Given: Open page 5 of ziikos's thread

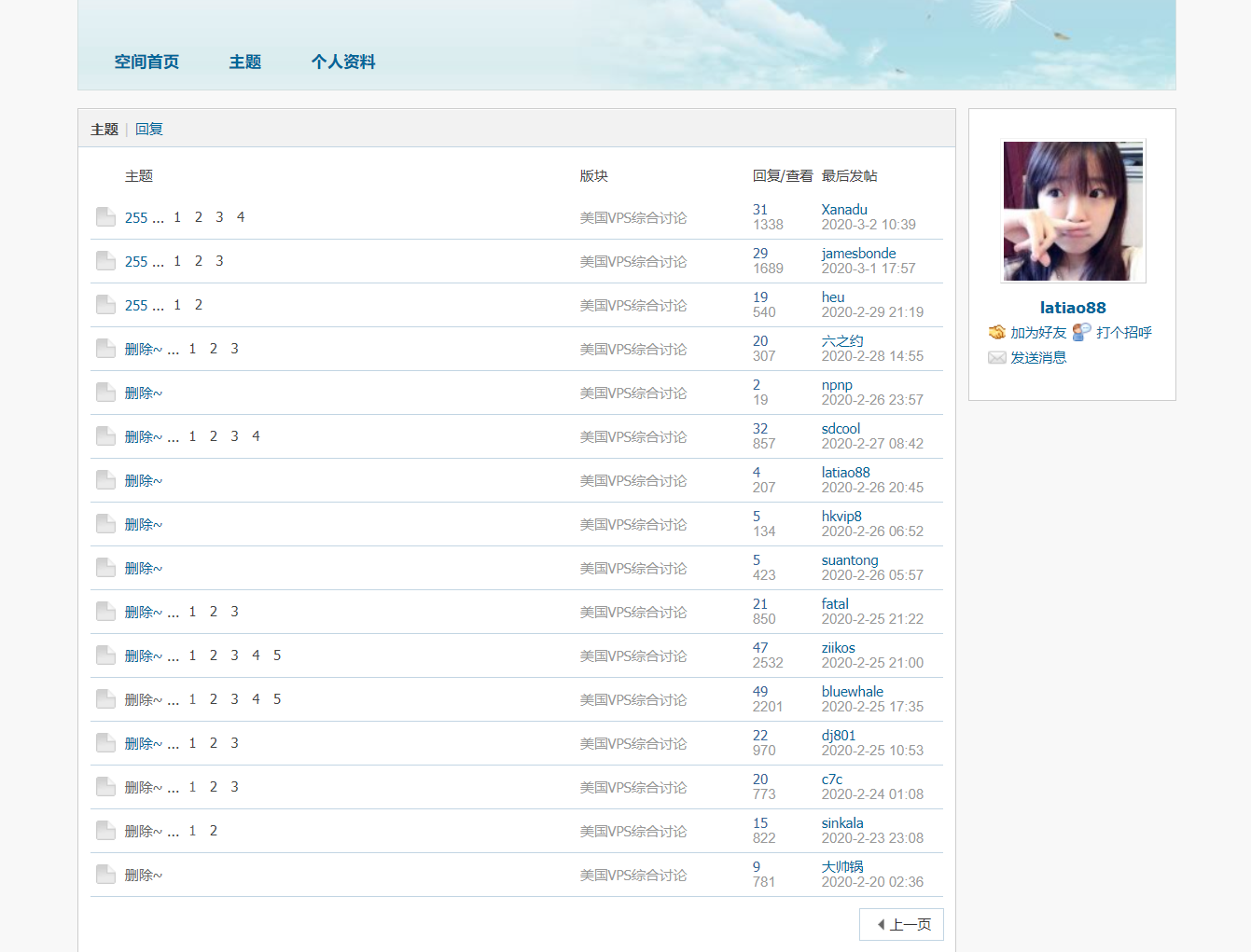Looking at the screenshot, I should [x=277, y=655].
